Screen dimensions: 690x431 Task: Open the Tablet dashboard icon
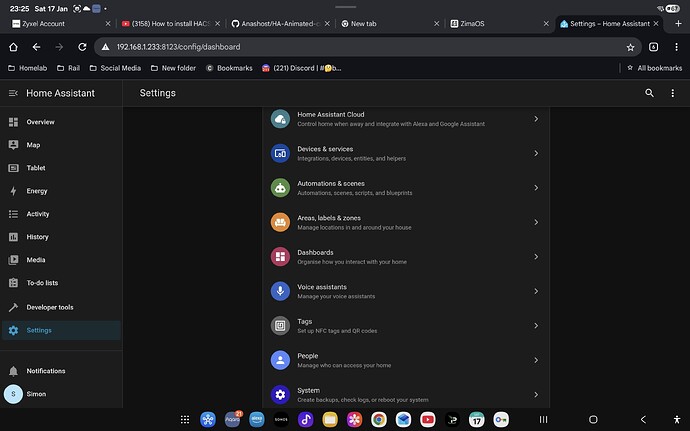(x=14, y=168)
